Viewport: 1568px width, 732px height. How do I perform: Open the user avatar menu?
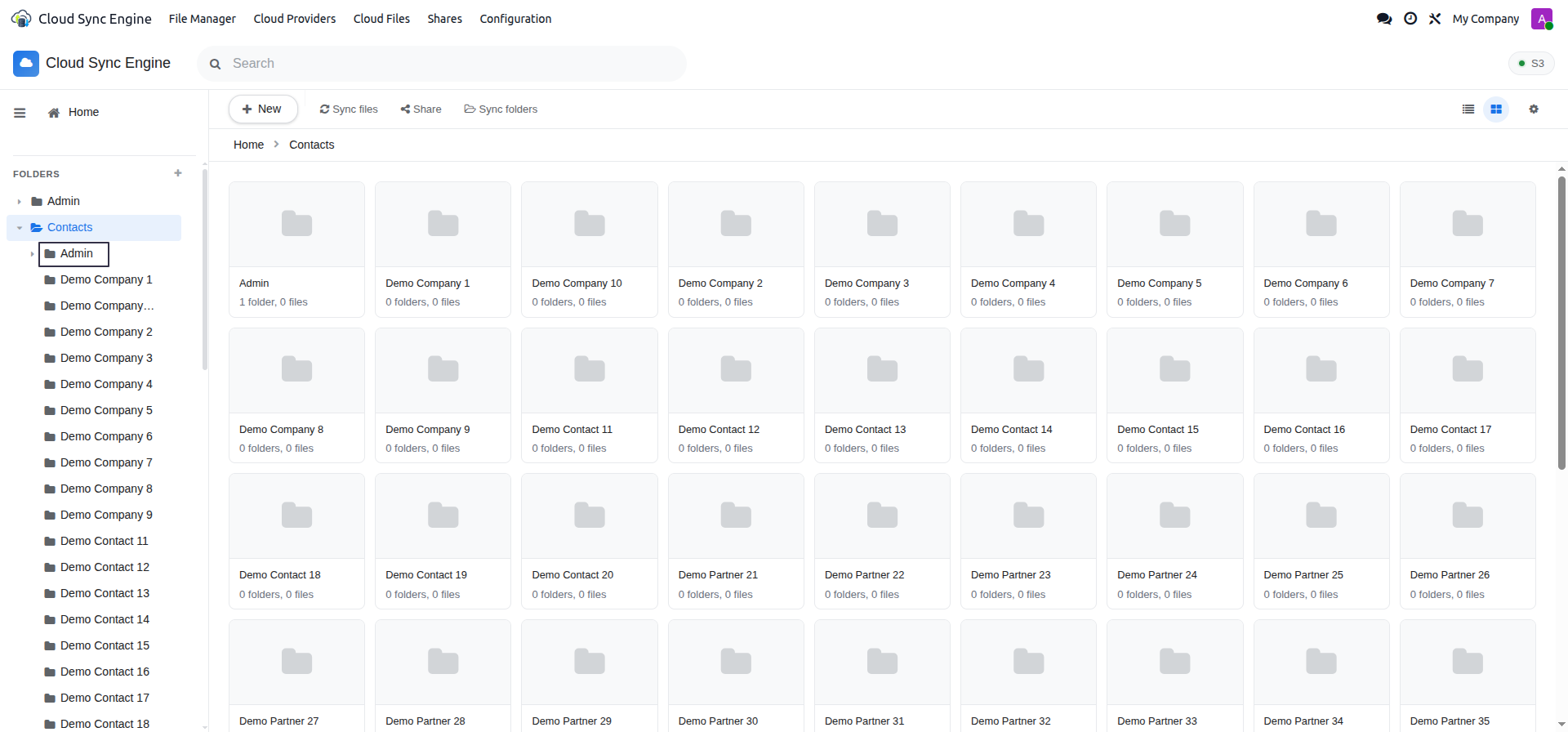click(1542, 19)
